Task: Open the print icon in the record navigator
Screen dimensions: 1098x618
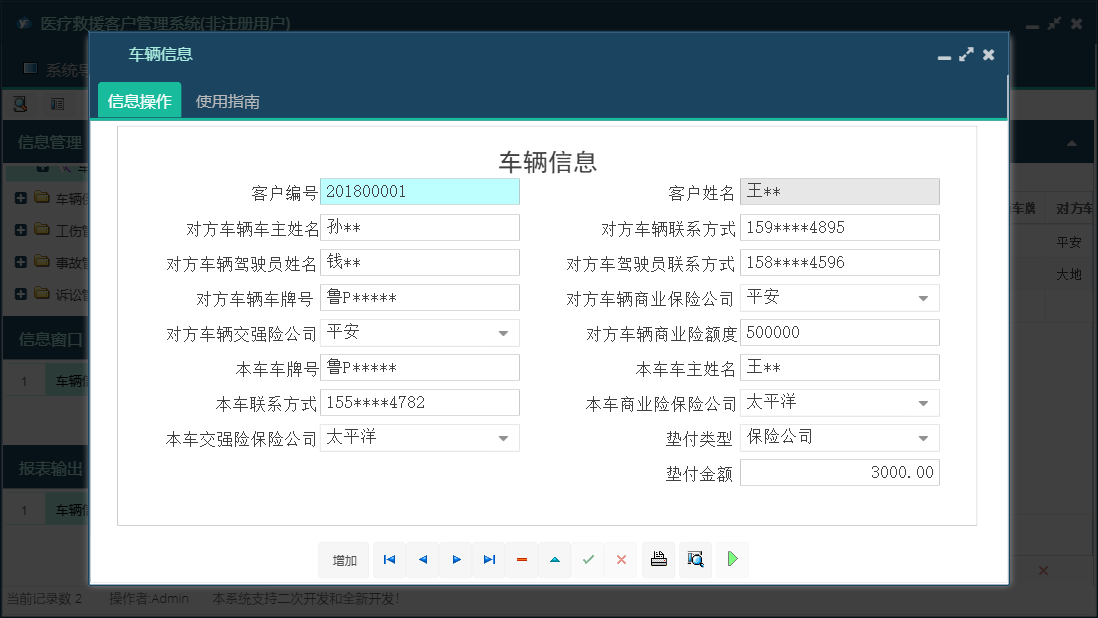Action: coord(658,560)
